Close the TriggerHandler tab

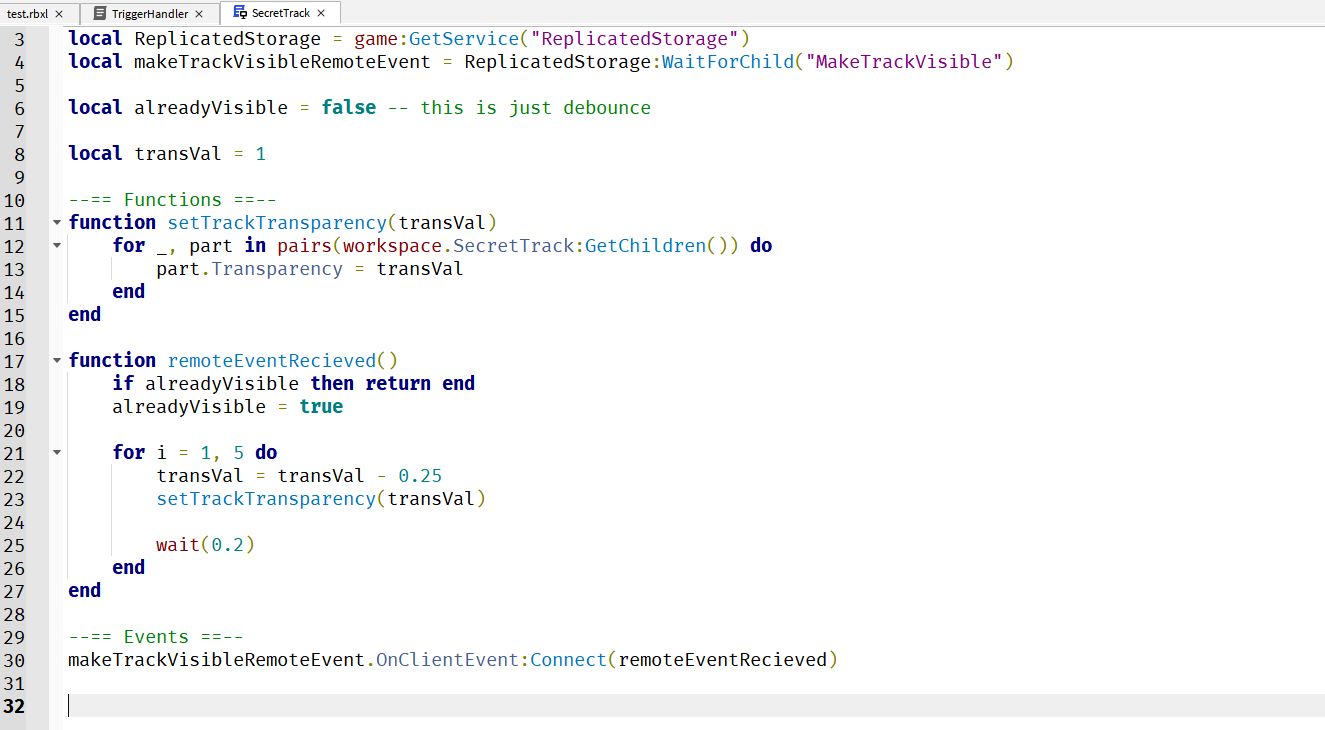click(x=197, y=13)
